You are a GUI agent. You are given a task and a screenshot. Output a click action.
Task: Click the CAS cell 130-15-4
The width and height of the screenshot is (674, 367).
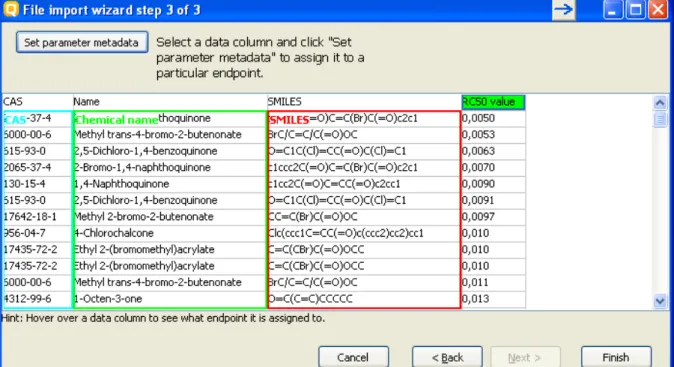(37, 184)
